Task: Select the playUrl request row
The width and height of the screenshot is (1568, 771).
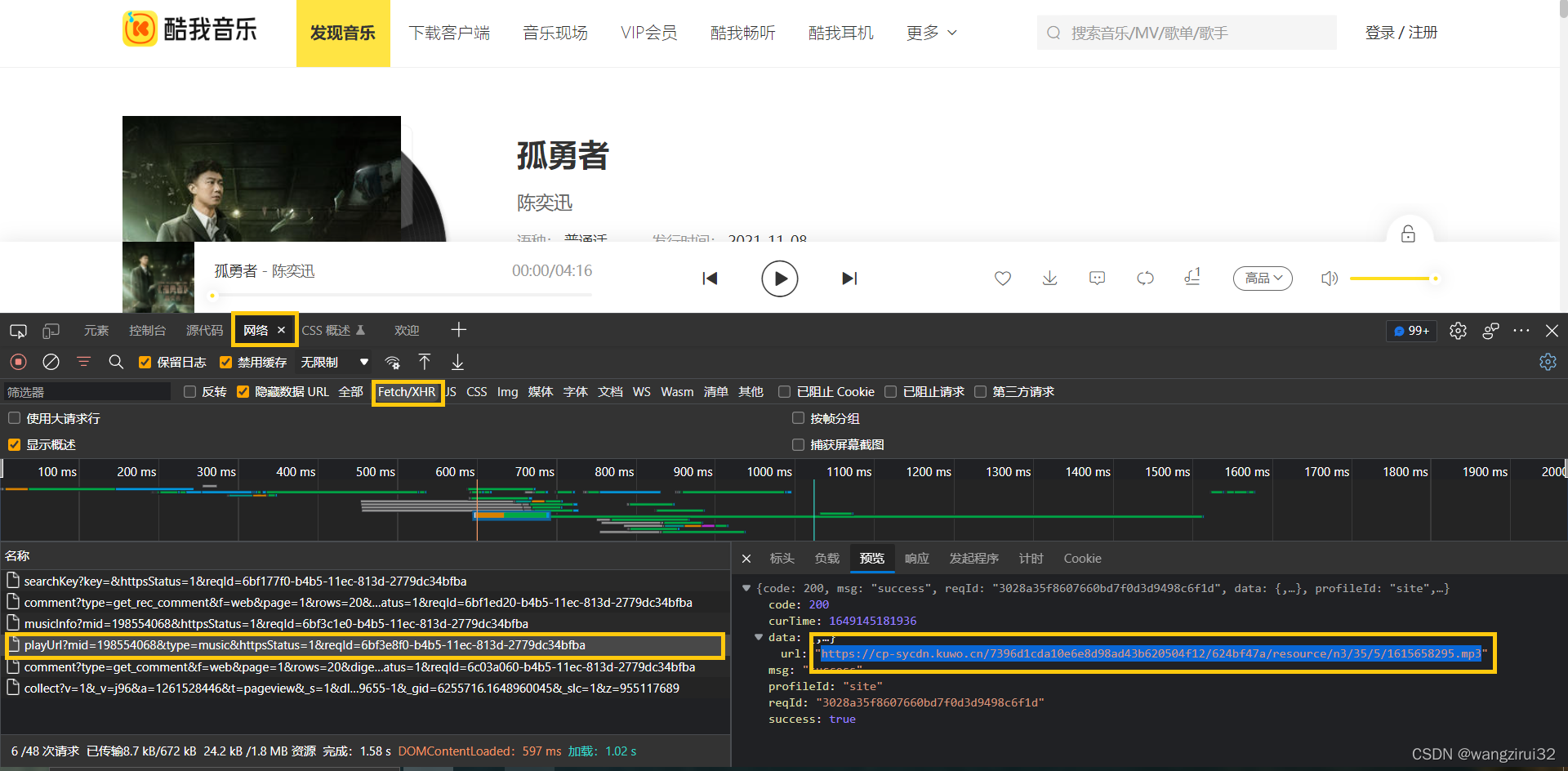Action: [364, 645]
